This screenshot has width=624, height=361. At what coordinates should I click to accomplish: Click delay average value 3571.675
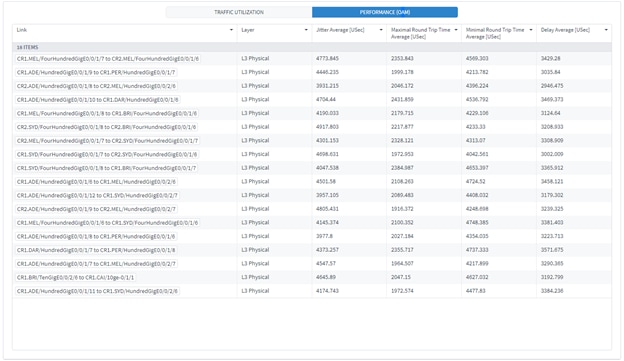click(x=552, y=250)
